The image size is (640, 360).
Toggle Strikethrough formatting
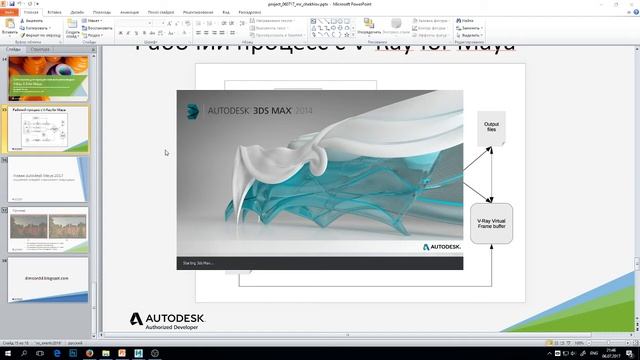(152, 33)
